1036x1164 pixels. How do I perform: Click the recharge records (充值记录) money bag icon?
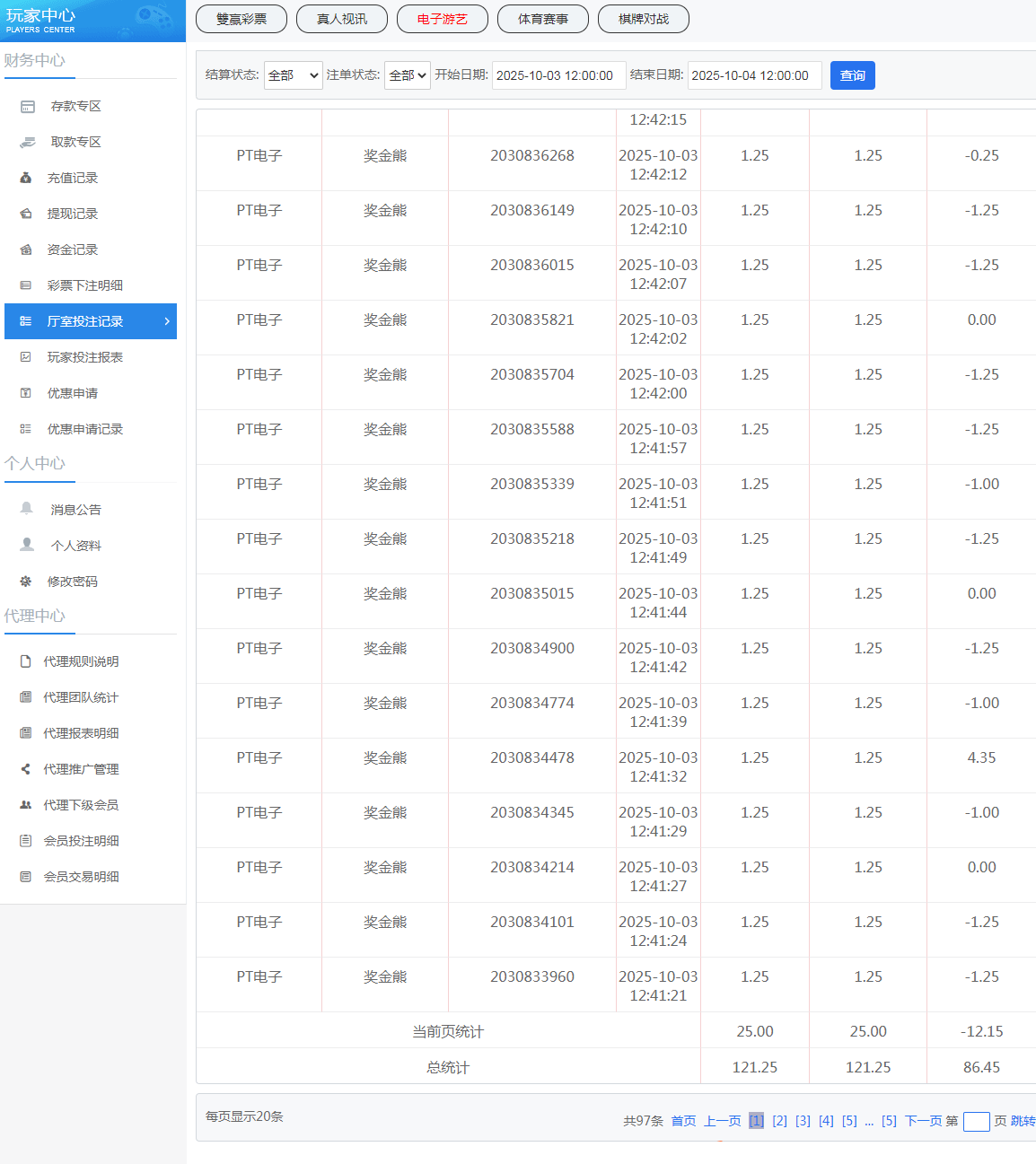(x=26, y=178)
